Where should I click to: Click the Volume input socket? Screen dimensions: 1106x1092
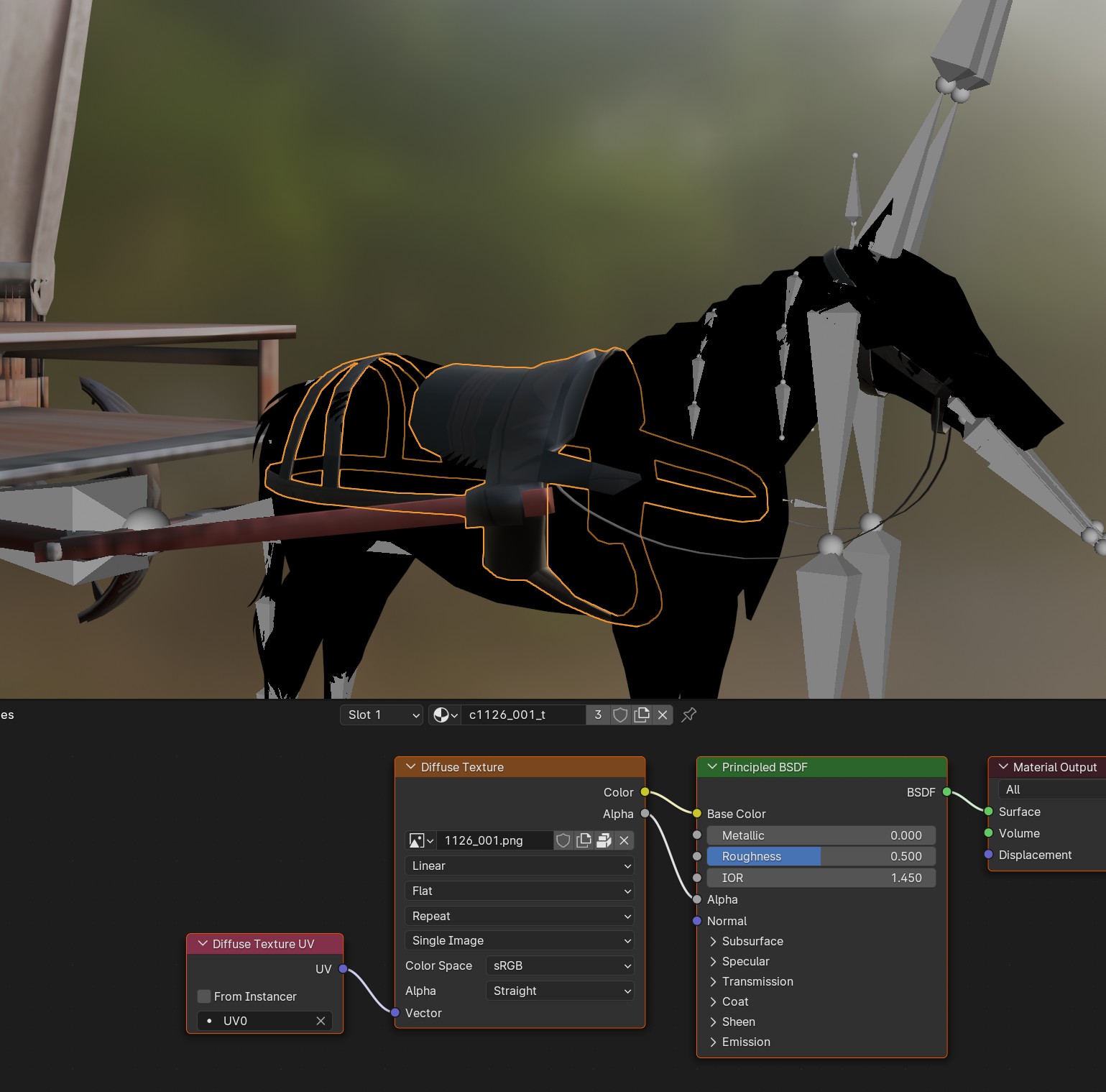988,833
